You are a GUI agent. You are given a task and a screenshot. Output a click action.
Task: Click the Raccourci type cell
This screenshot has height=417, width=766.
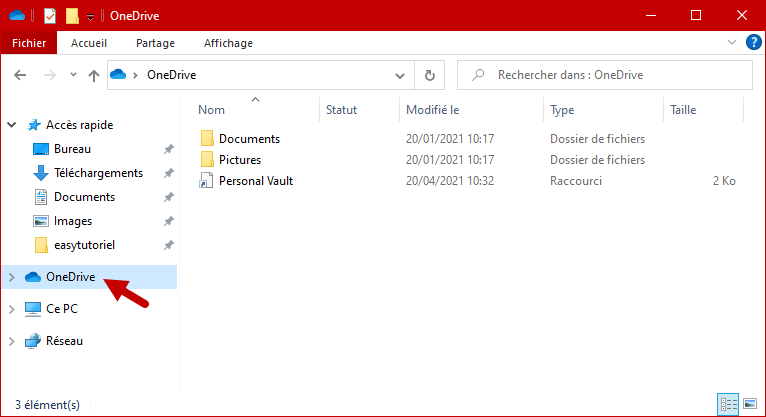click(x=576, y=181)
